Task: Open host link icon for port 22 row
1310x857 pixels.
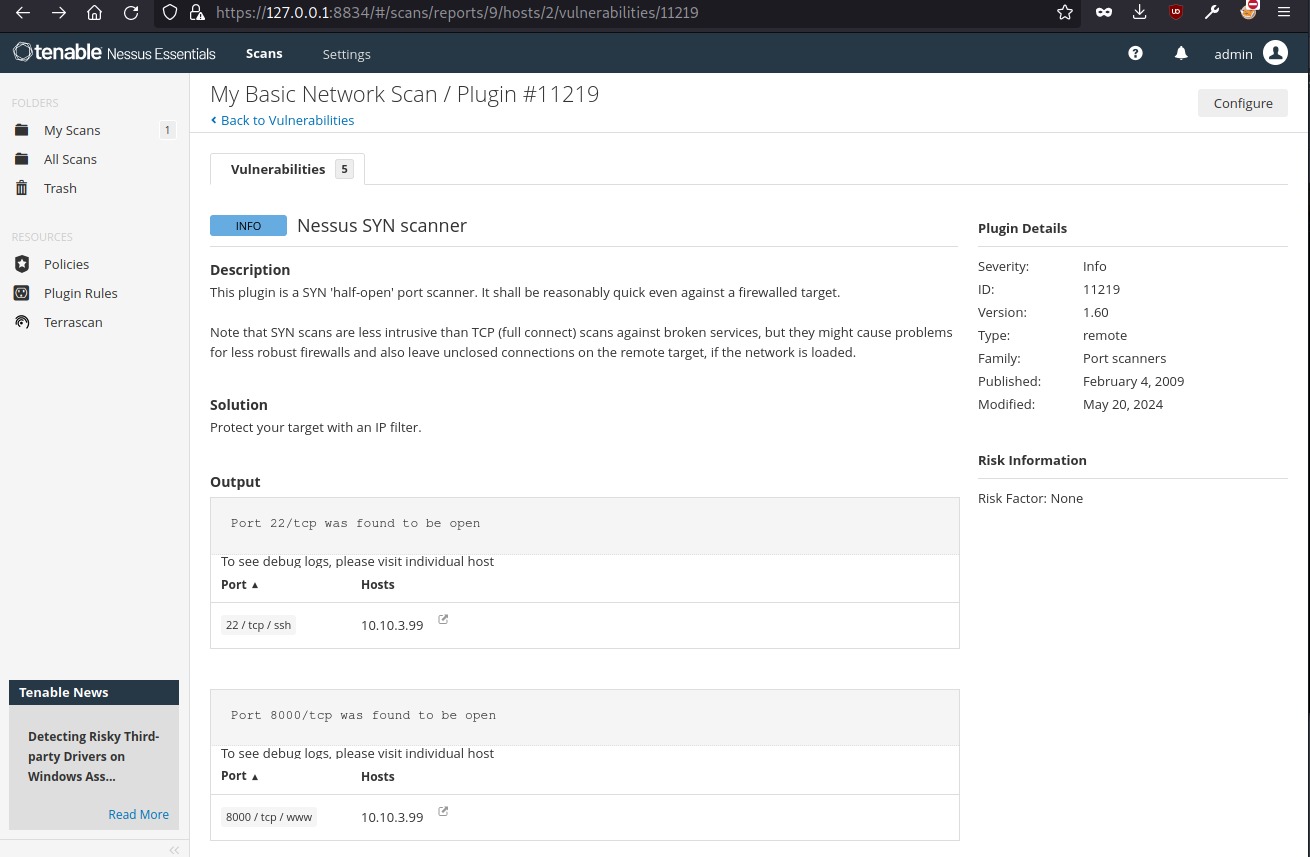Action: pyautogui.click(x=443, y=620)
